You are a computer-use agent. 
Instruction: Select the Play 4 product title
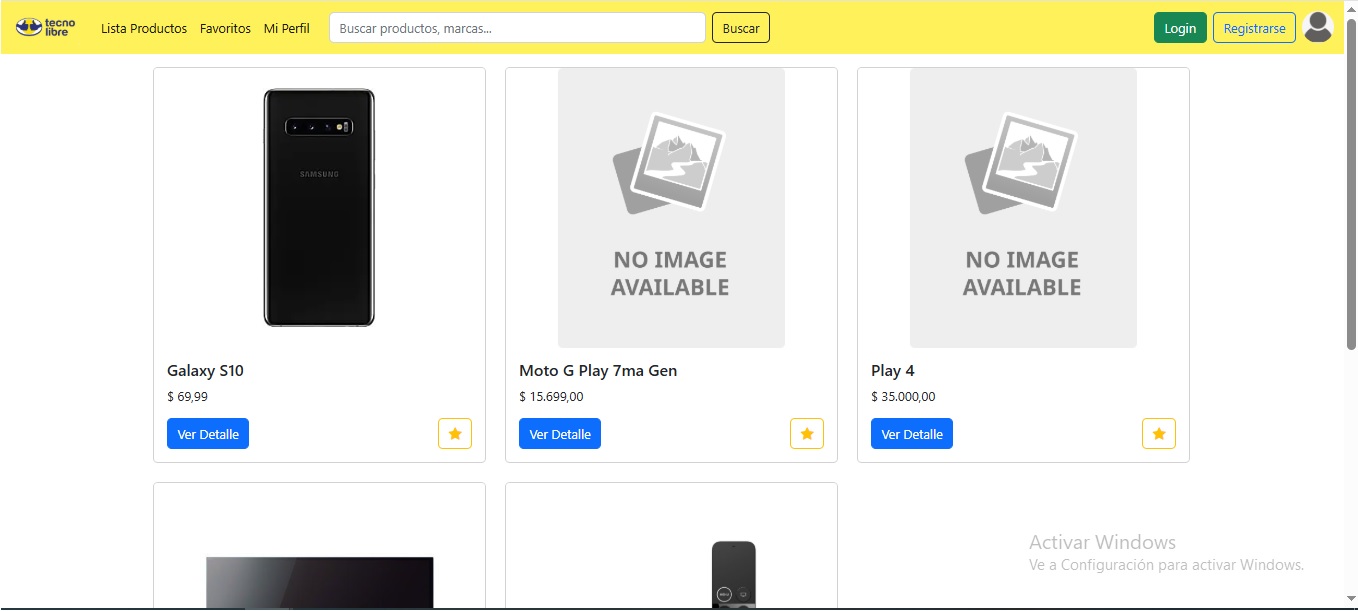892,371
